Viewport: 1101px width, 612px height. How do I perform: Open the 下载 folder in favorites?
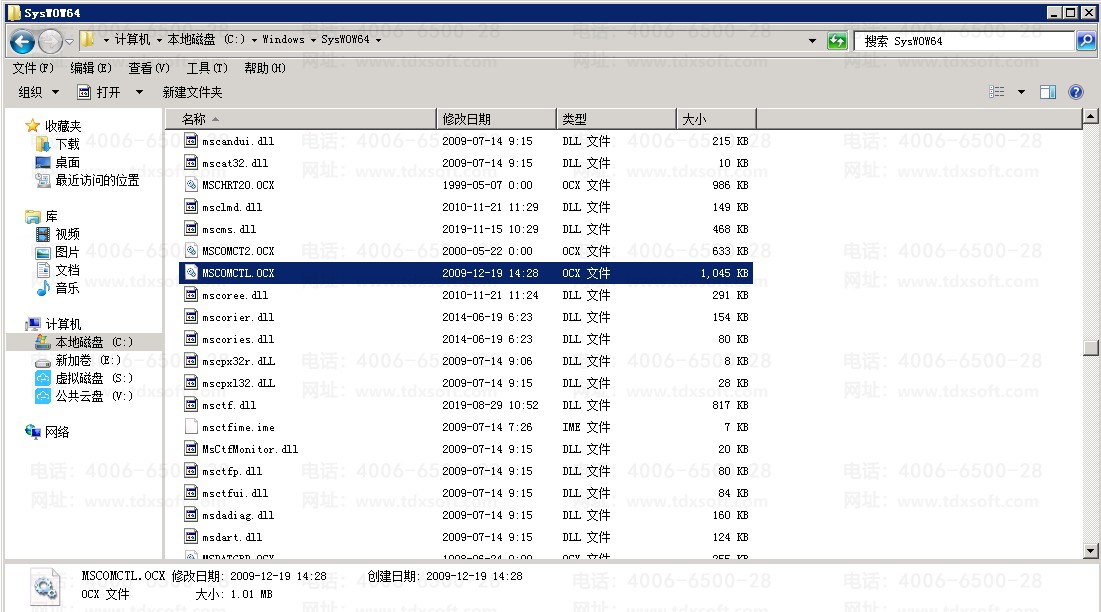point(67,144)
